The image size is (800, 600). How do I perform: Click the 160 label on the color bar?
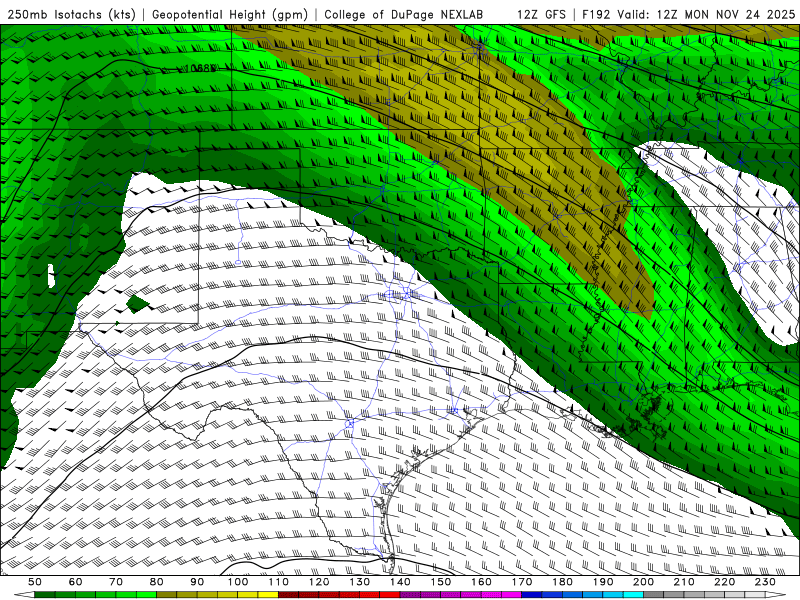pyautogui.click(x=481, y=582)
